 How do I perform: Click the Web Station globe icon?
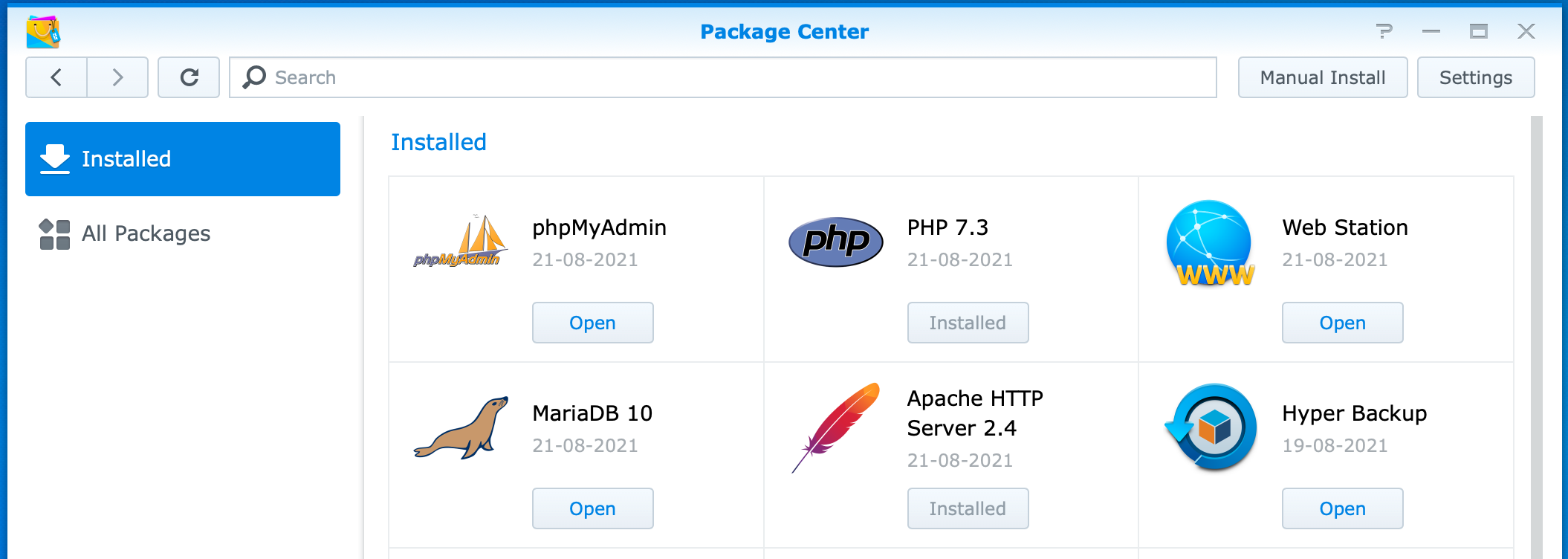pos(1211,243)
